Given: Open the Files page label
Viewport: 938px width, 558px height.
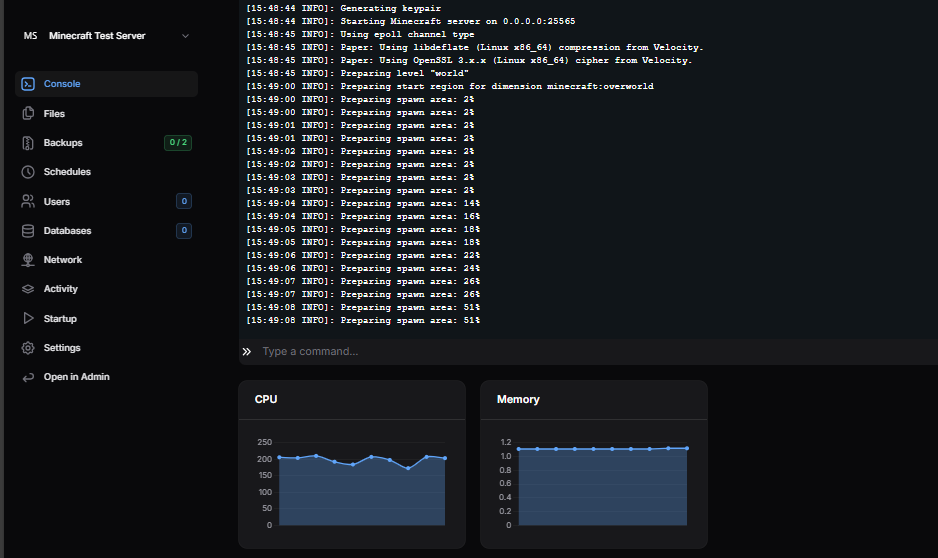Looking at the screenshot, I should point(54,114).
